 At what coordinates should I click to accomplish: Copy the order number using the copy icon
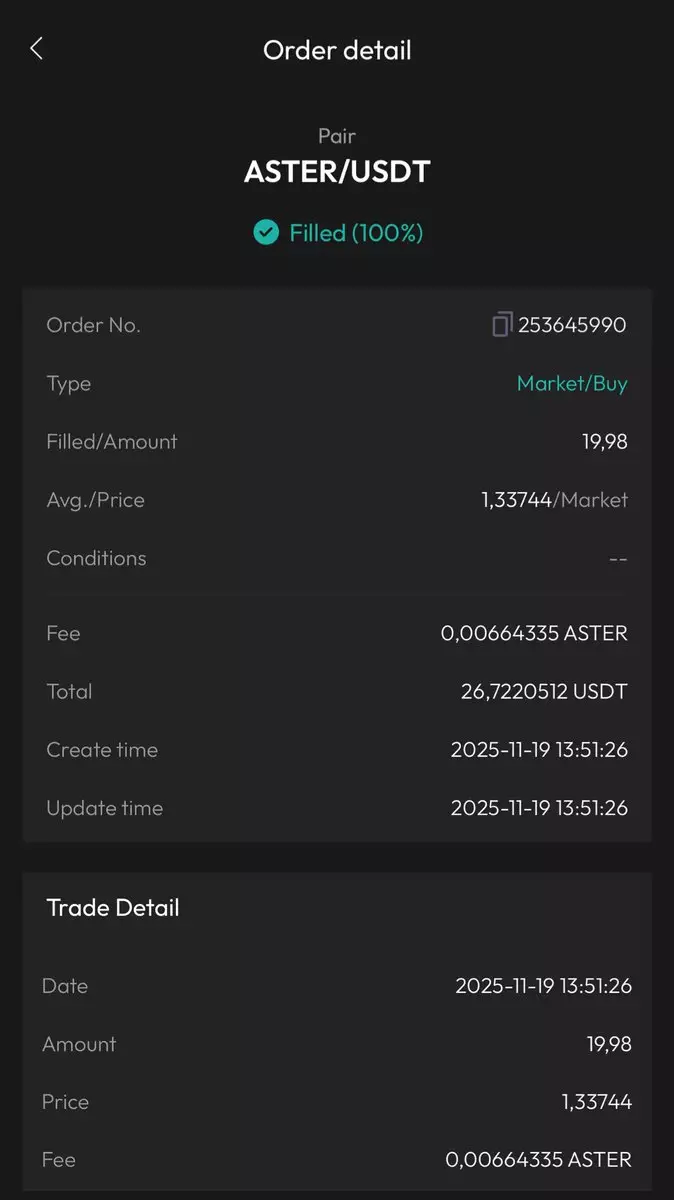click(502, 325)
